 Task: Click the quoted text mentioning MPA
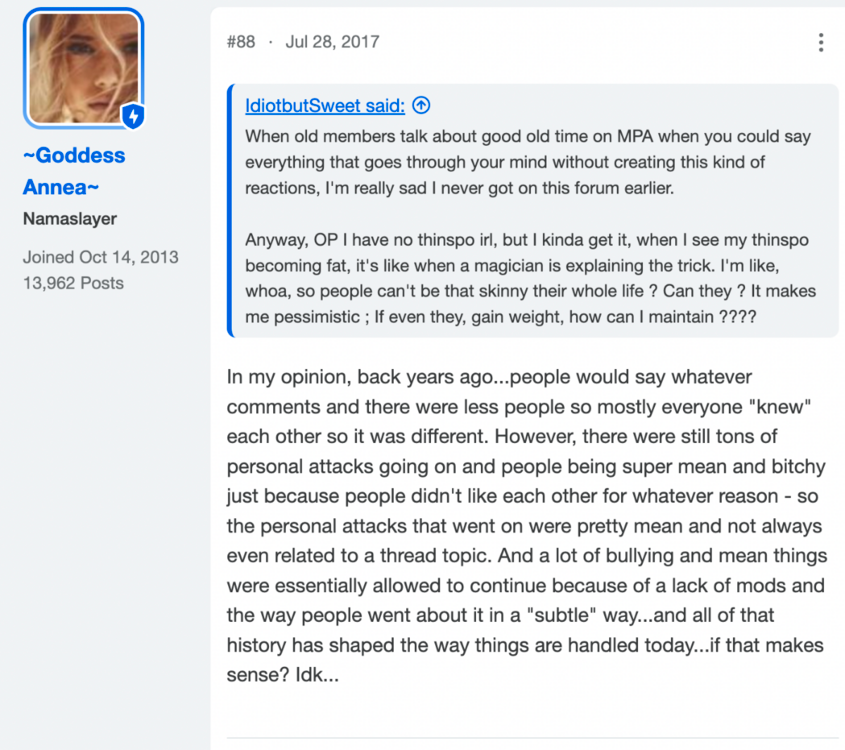pos(528,162)
